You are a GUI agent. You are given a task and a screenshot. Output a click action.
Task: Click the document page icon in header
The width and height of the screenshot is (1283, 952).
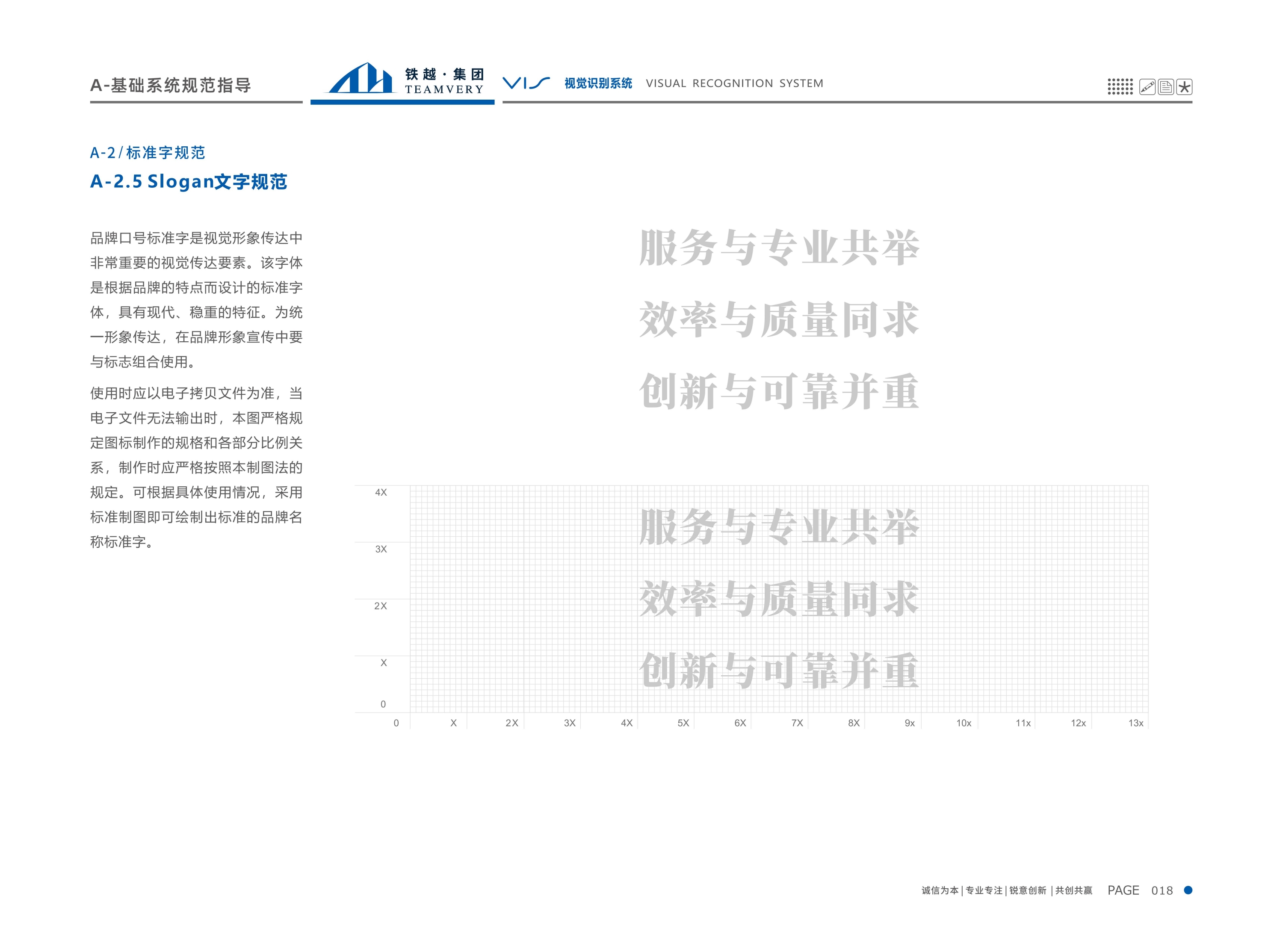coord(1165,87)
